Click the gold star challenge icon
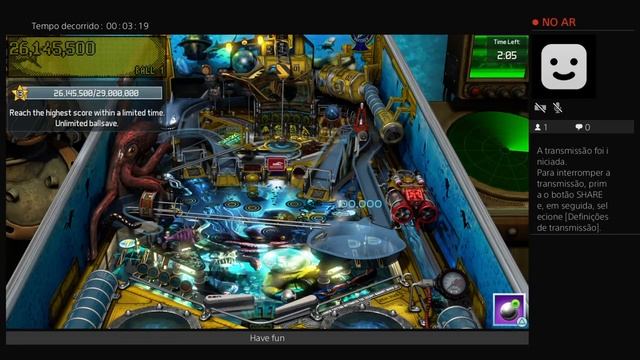This screenshot has width=640, height=360. [20, 93]
